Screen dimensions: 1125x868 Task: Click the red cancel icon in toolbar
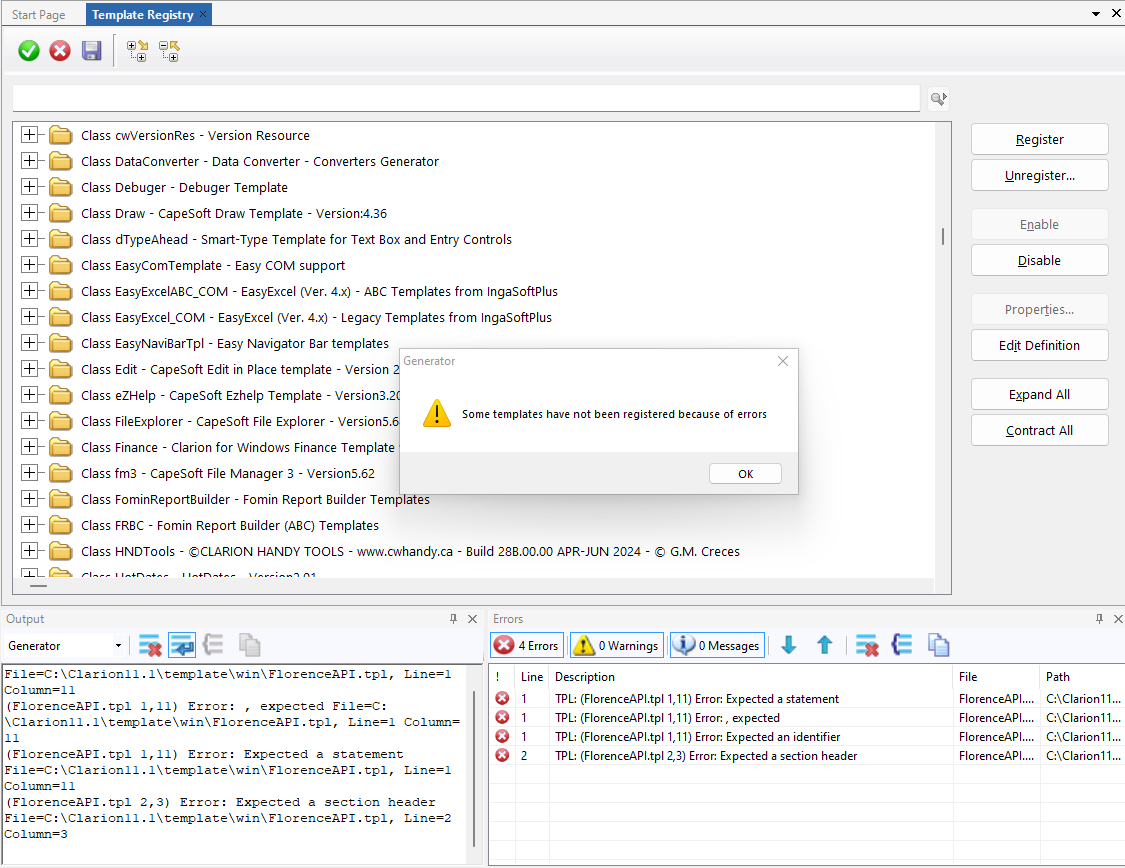pyautogui.click(x=60, y=51)
